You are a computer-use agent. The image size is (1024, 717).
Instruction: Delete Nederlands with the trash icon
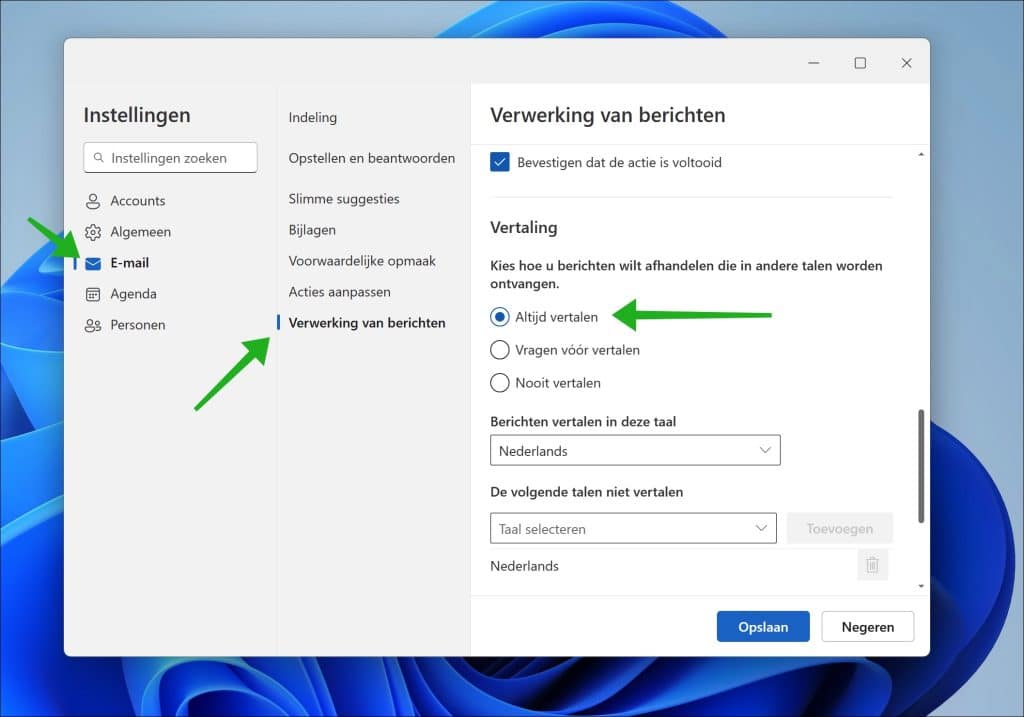coord(872,565)
